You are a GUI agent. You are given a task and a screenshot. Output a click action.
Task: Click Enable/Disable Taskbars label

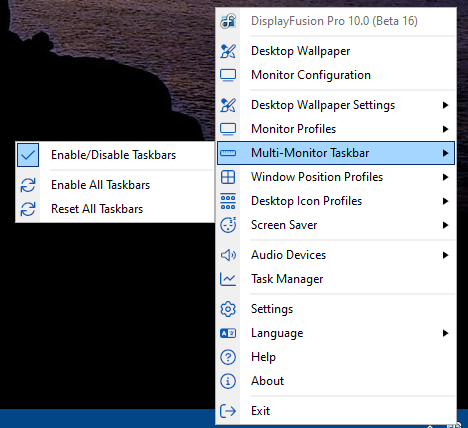point(113,155)
